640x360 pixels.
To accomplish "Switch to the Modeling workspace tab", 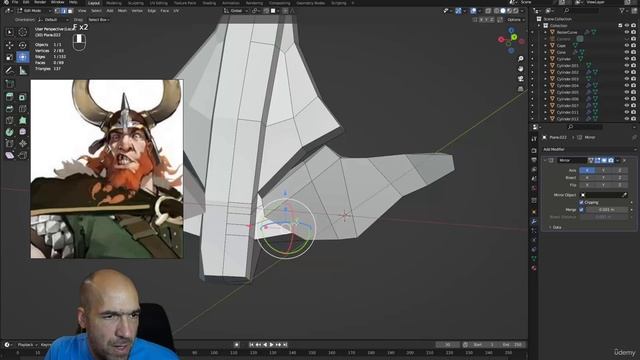I will click(113, 3).
